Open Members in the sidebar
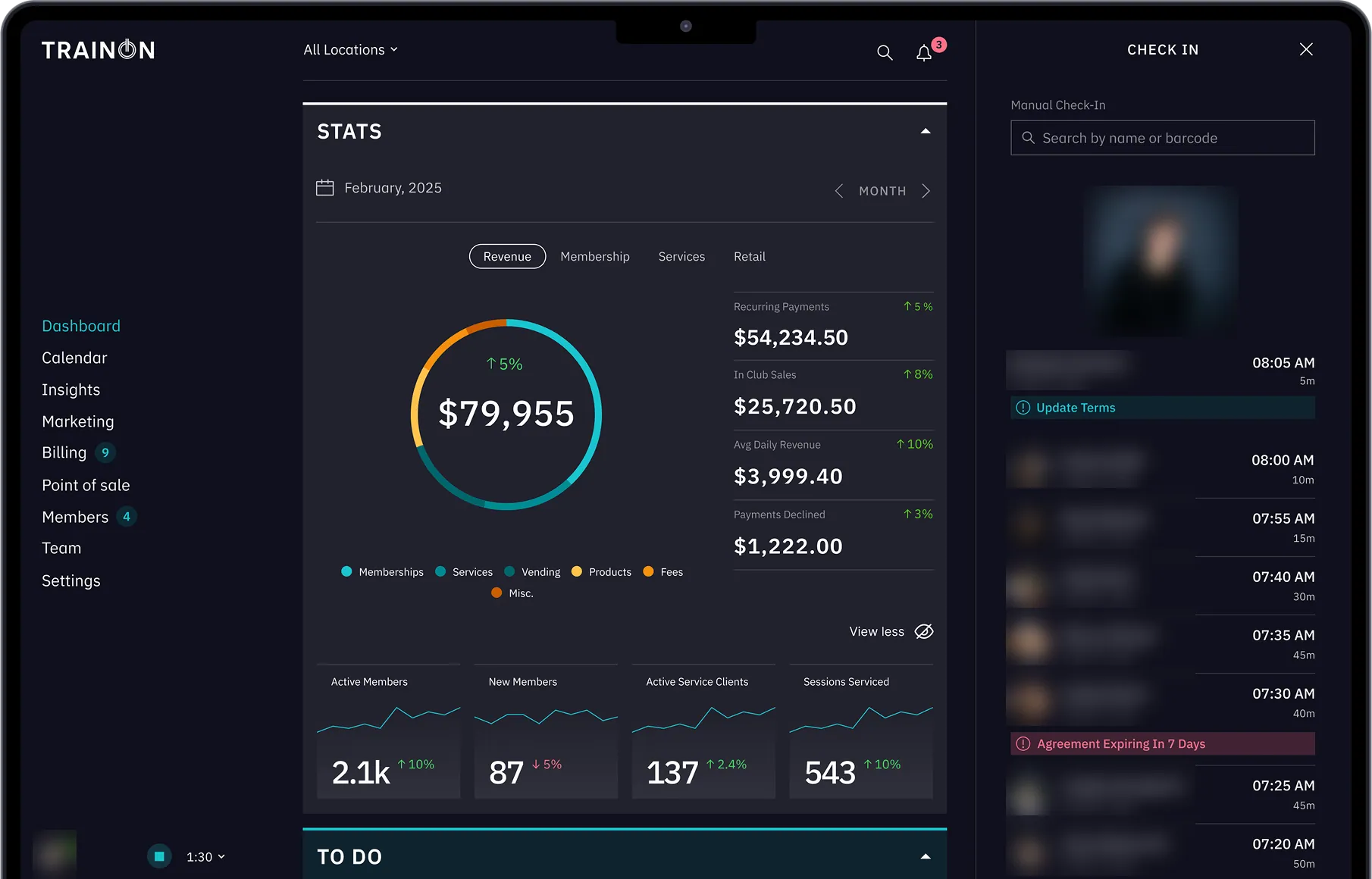 tap(75, 517)
